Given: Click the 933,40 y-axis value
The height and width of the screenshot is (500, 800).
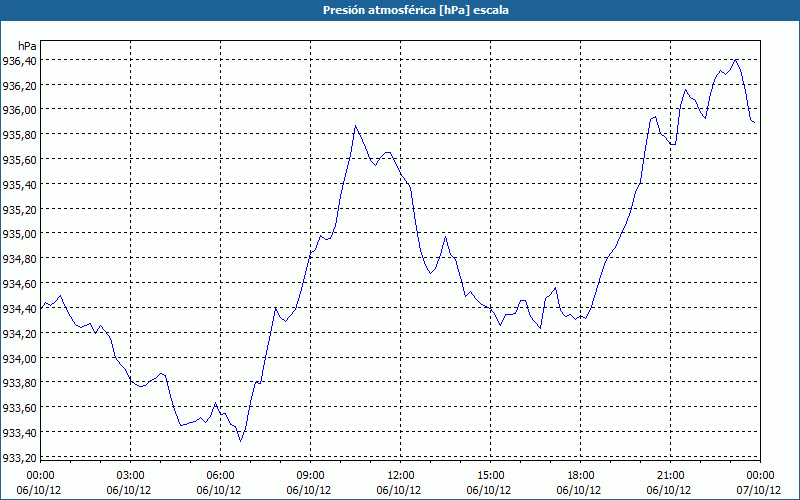Looking at the screenshot, I should pos(19,433).
